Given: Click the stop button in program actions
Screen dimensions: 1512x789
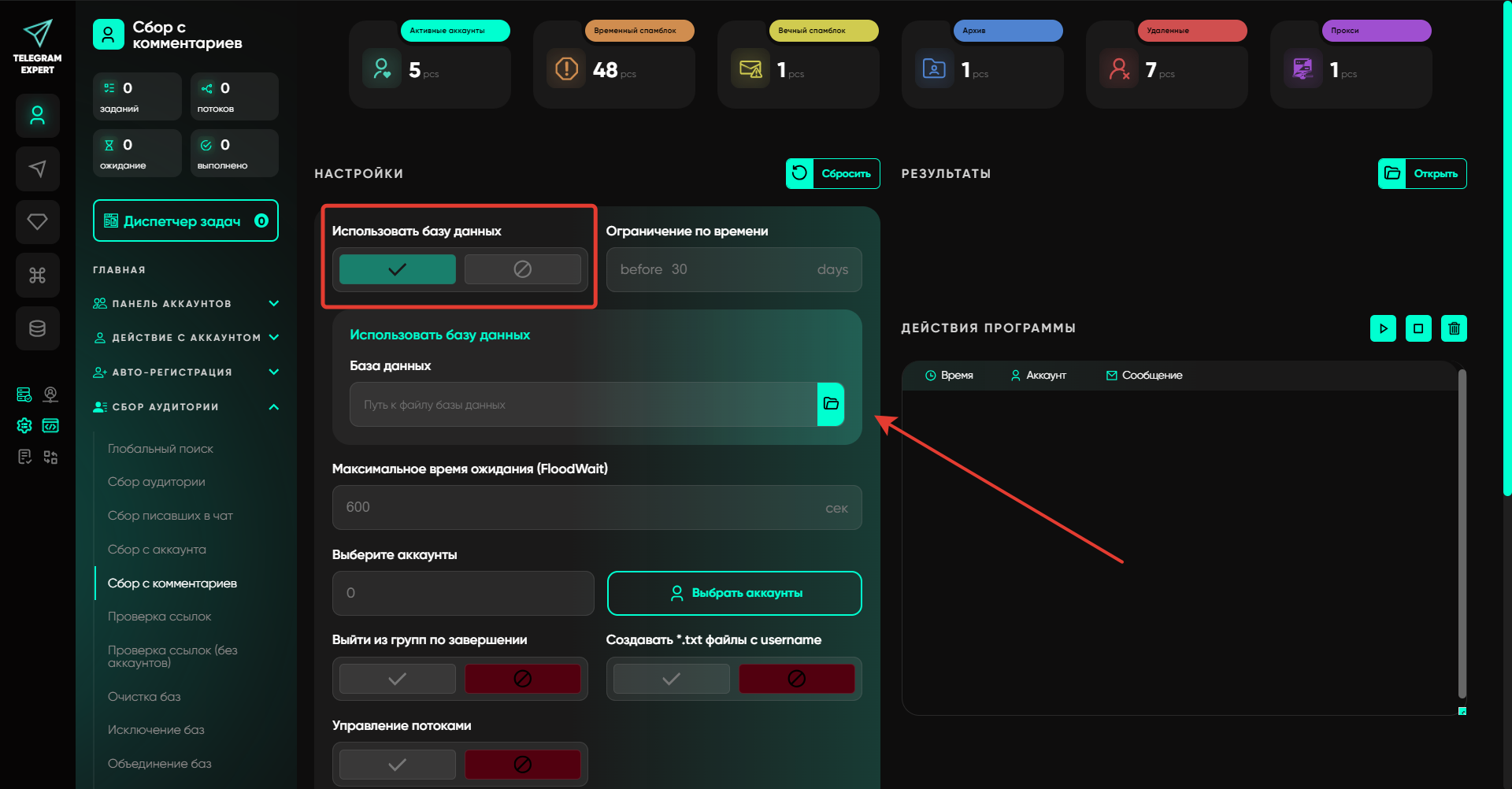Looking at the screenshot, I should tap(1418, 328).
